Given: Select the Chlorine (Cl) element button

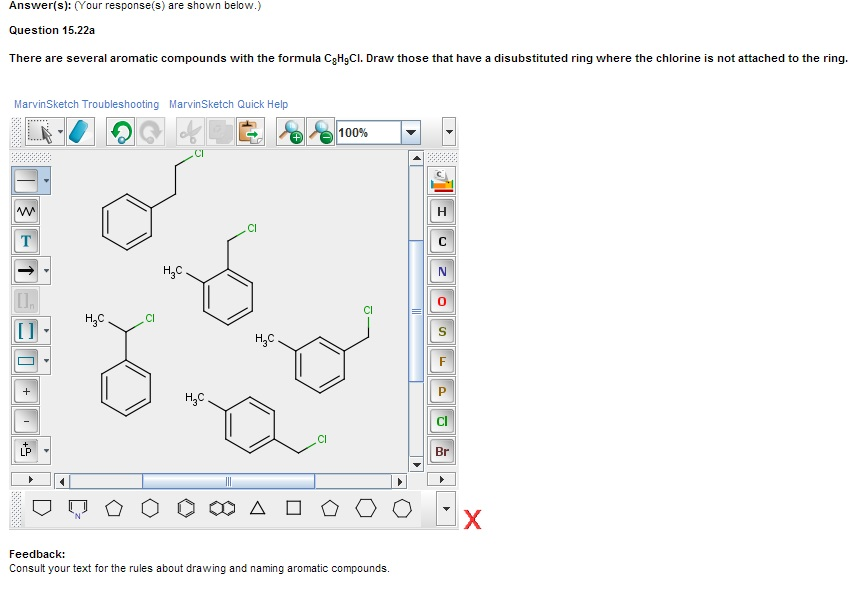Looking at the screenshot, I should [442, 421].
